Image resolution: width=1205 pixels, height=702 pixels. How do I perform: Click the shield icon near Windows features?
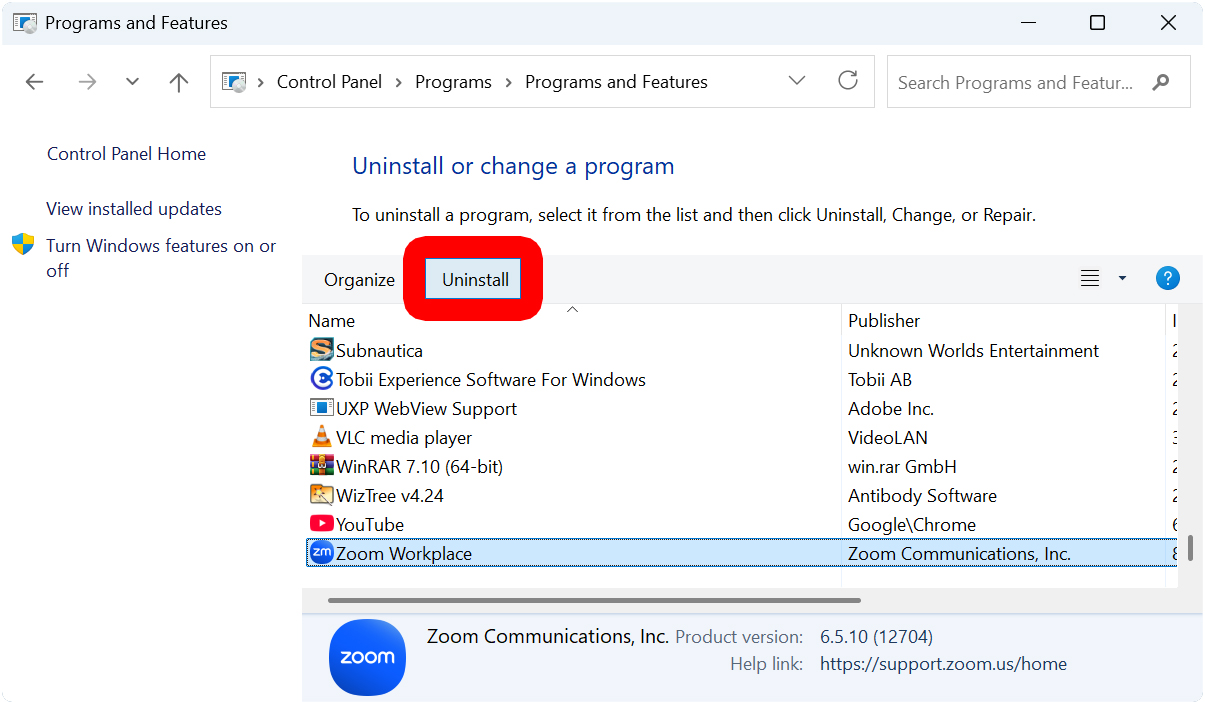[21, 245]
